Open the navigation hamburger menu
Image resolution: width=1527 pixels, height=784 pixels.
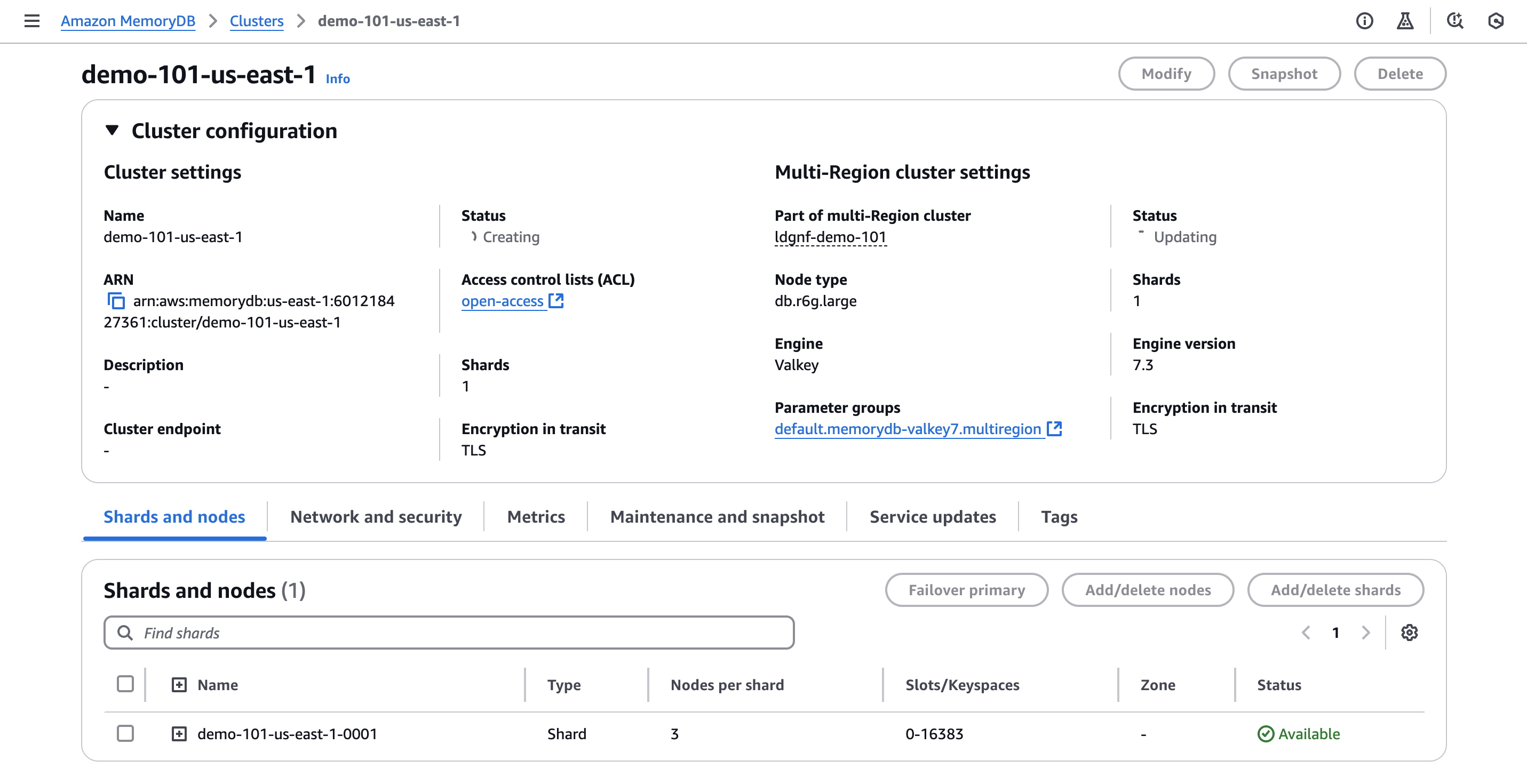click(x=31, y=21)
